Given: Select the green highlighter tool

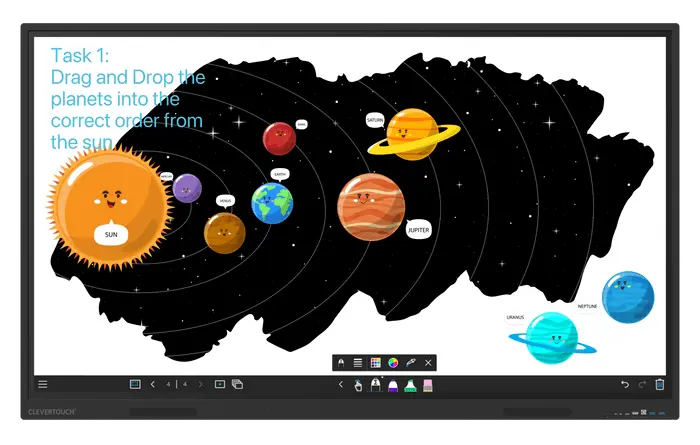Looking at the screenshot, I should 410,385.
